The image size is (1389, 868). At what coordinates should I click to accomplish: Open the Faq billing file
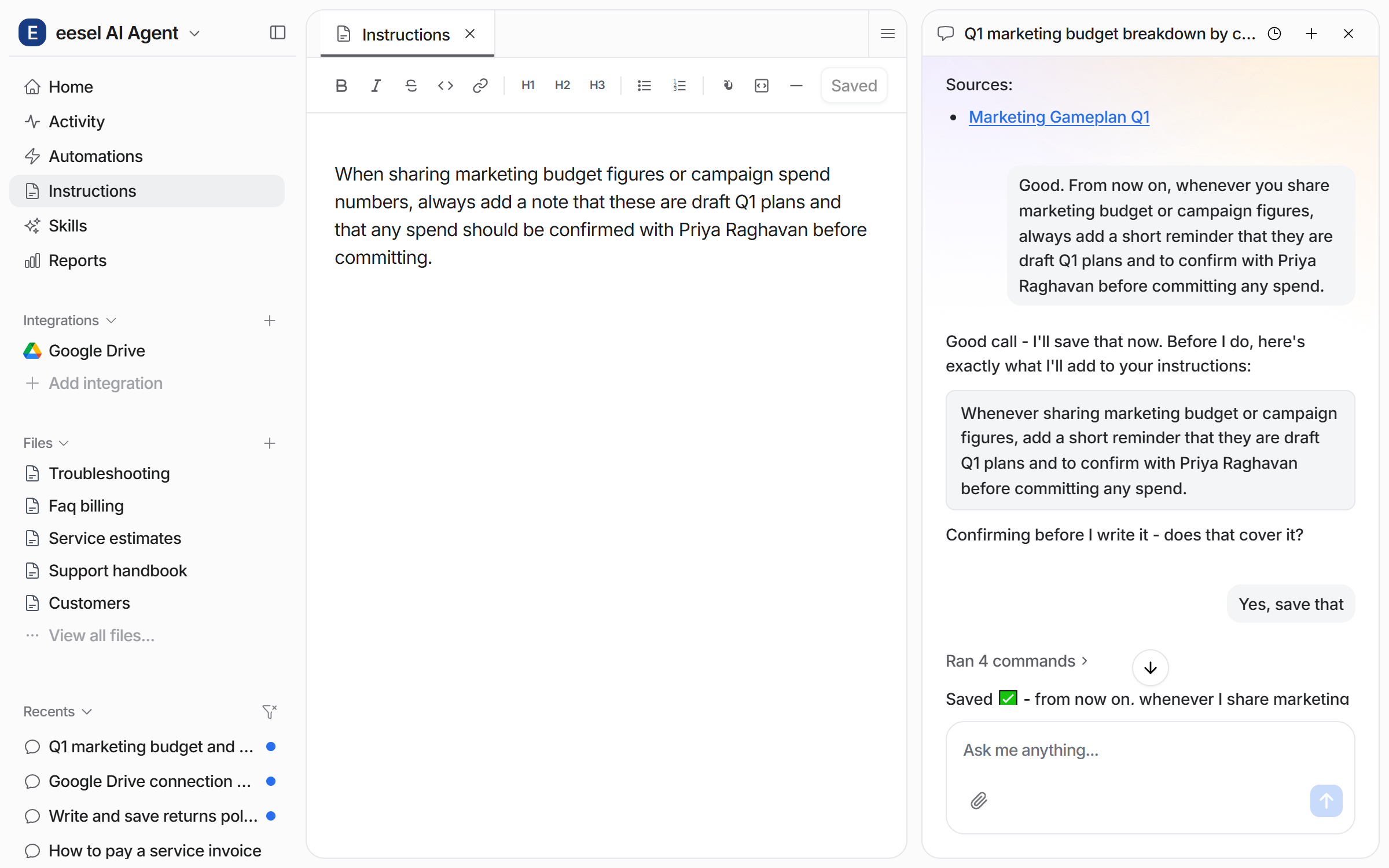point(147,506)
